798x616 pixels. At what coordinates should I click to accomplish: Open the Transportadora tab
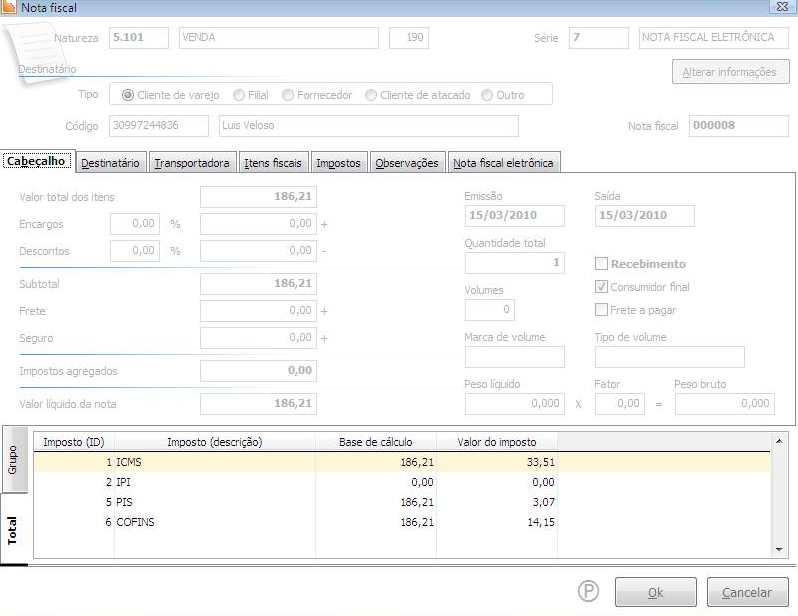(193, 163)
